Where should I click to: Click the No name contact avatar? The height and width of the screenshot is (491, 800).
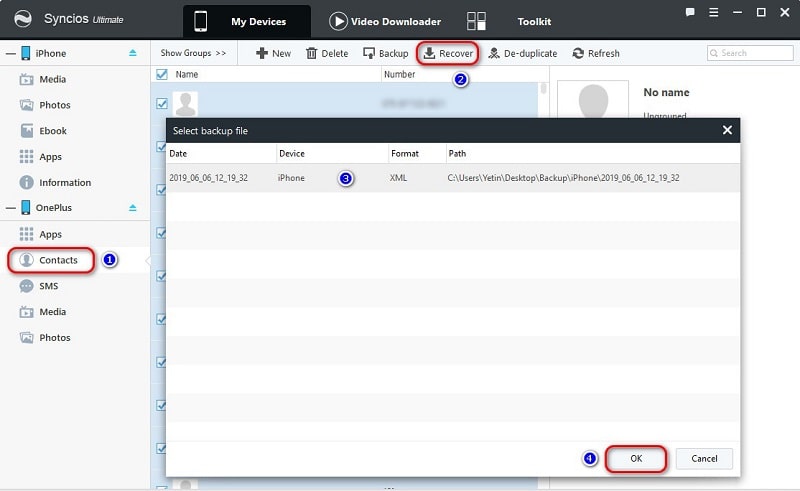coord(593,99)
